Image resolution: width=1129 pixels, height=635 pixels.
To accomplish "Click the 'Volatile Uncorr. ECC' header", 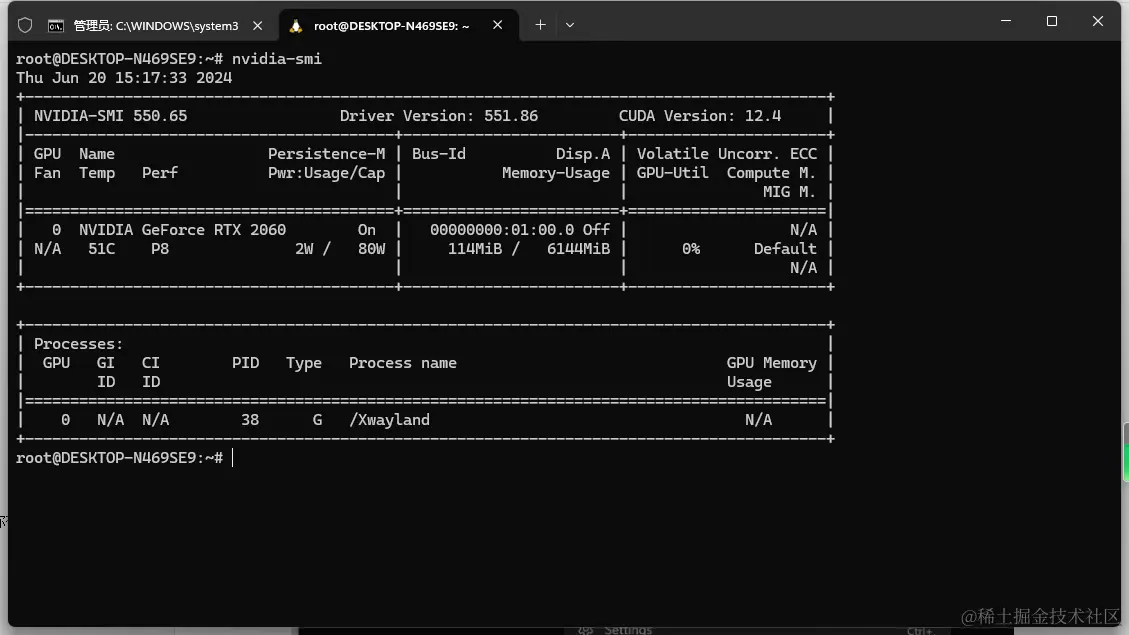I will 727,154.
